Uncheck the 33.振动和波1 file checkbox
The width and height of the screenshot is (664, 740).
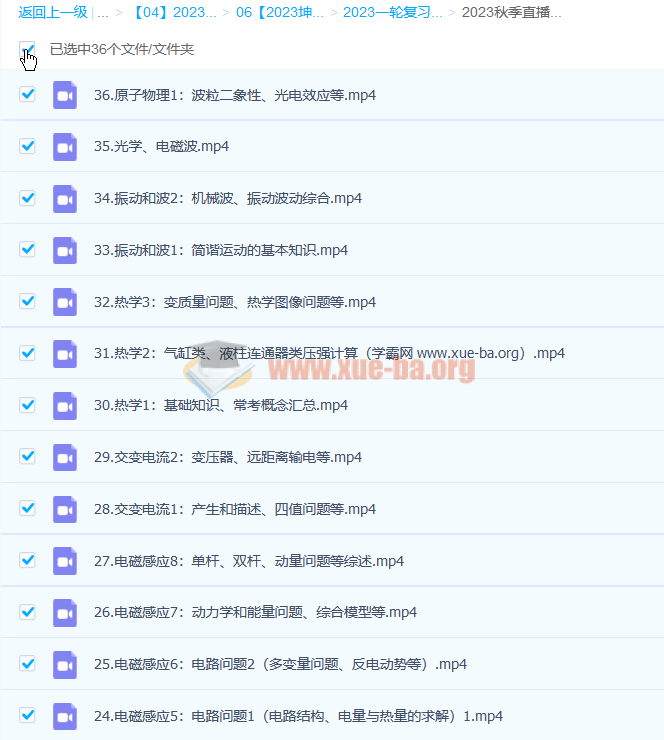(28, 250)
